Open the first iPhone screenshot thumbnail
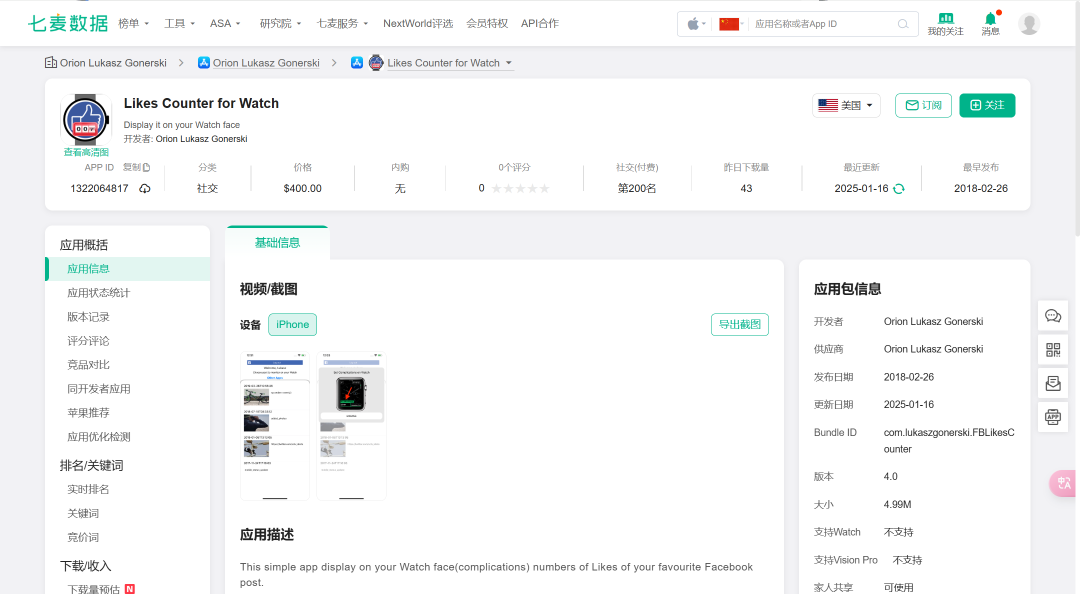This screenshot has width=1080, height=594. coord(275,426)
